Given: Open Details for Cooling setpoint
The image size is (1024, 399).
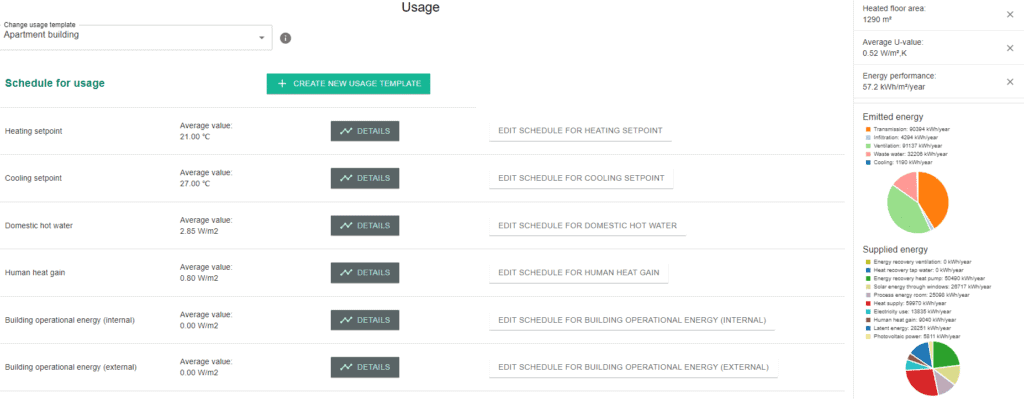Looking at the screenshot, I should coord(365,178).
